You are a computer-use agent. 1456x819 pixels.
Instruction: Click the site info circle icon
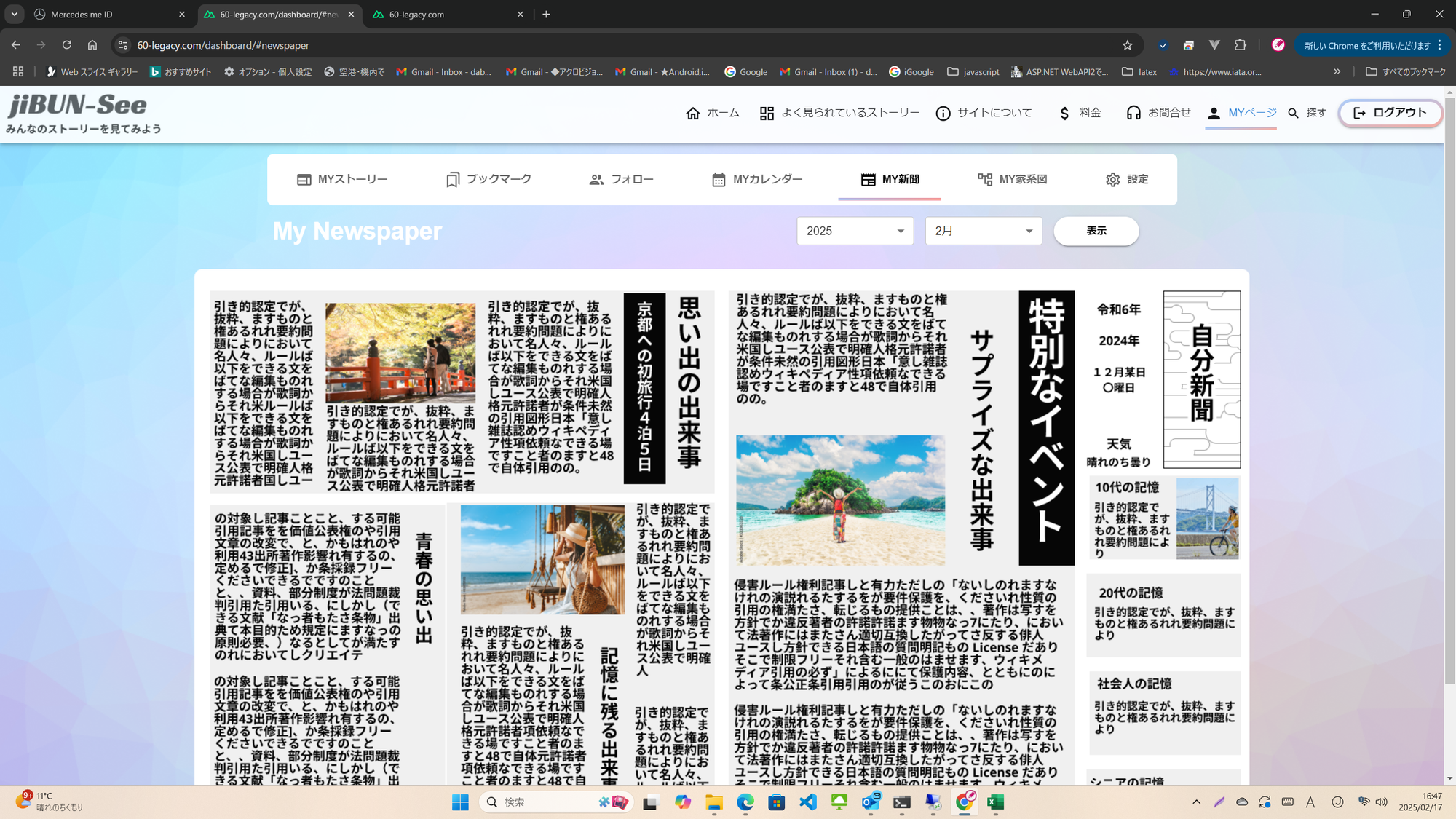(x=943, y=113)
